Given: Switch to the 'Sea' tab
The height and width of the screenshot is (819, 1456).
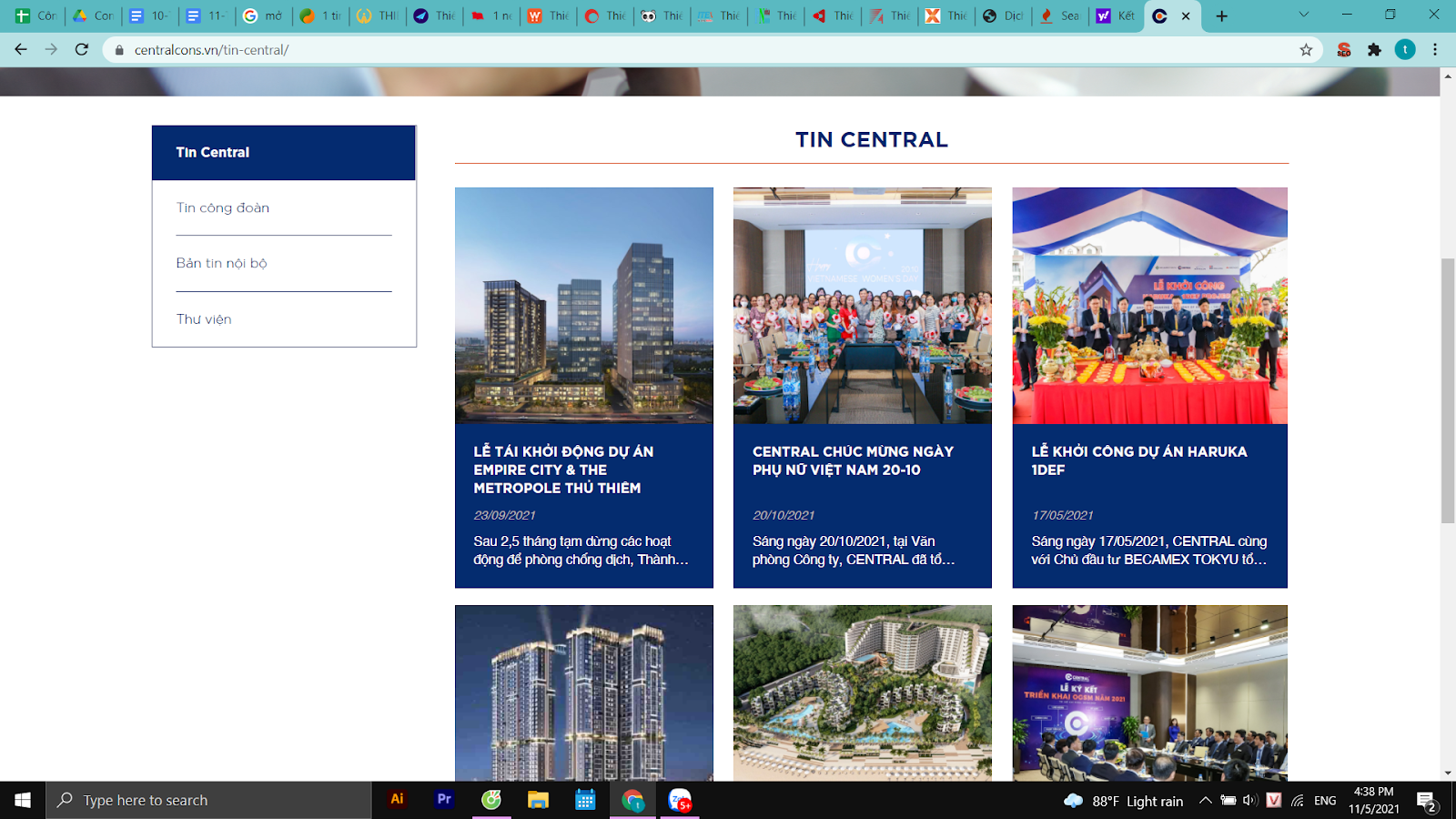Looking at the screenshot, I should tap(1060, 15).
